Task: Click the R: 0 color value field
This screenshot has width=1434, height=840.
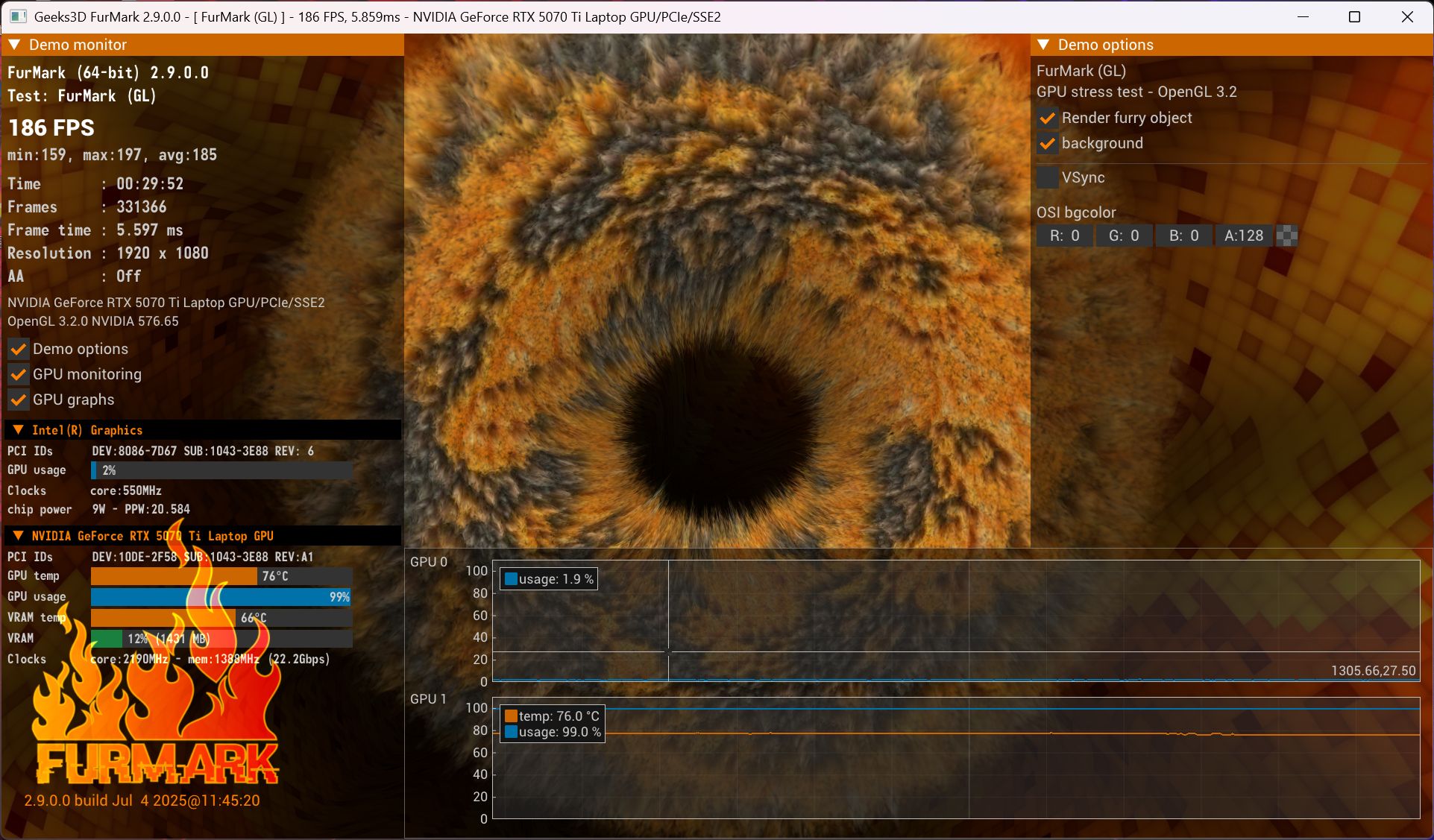Action: [1064, 236]
